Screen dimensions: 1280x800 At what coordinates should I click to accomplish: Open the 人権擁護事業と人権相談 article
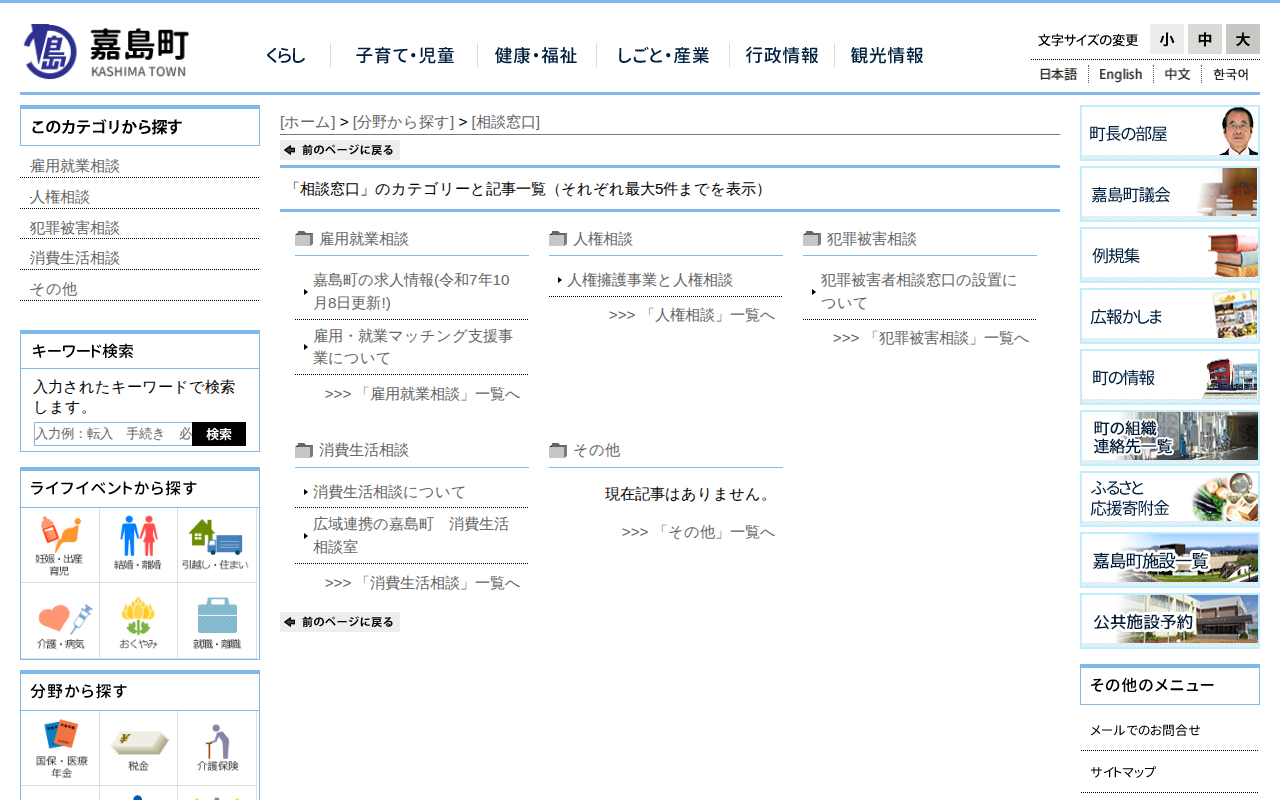pos(650,280)
